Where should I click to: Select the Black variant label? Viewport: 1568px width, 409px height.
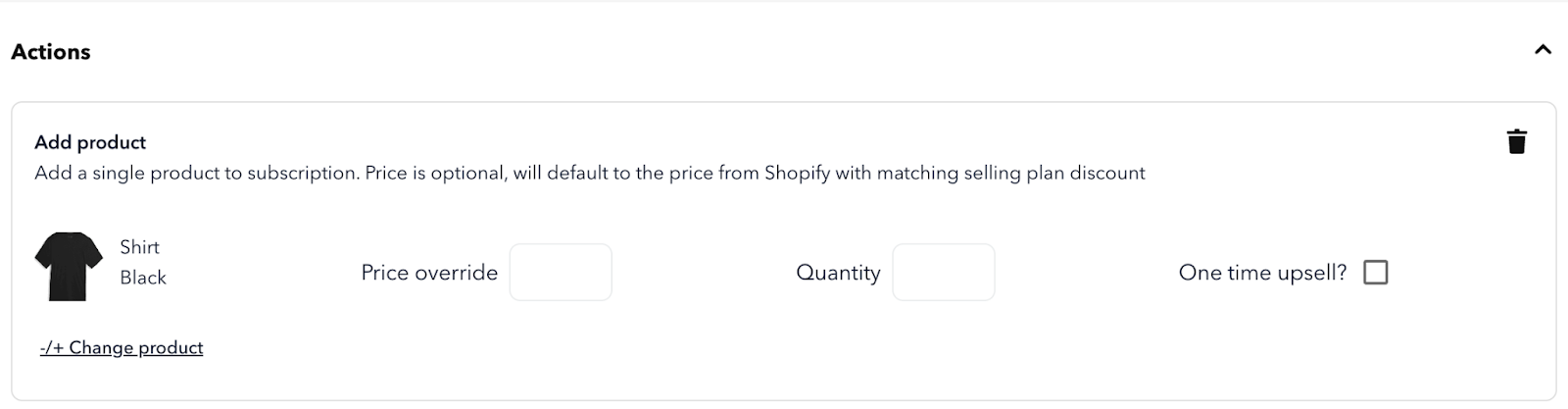coord(143,278)
